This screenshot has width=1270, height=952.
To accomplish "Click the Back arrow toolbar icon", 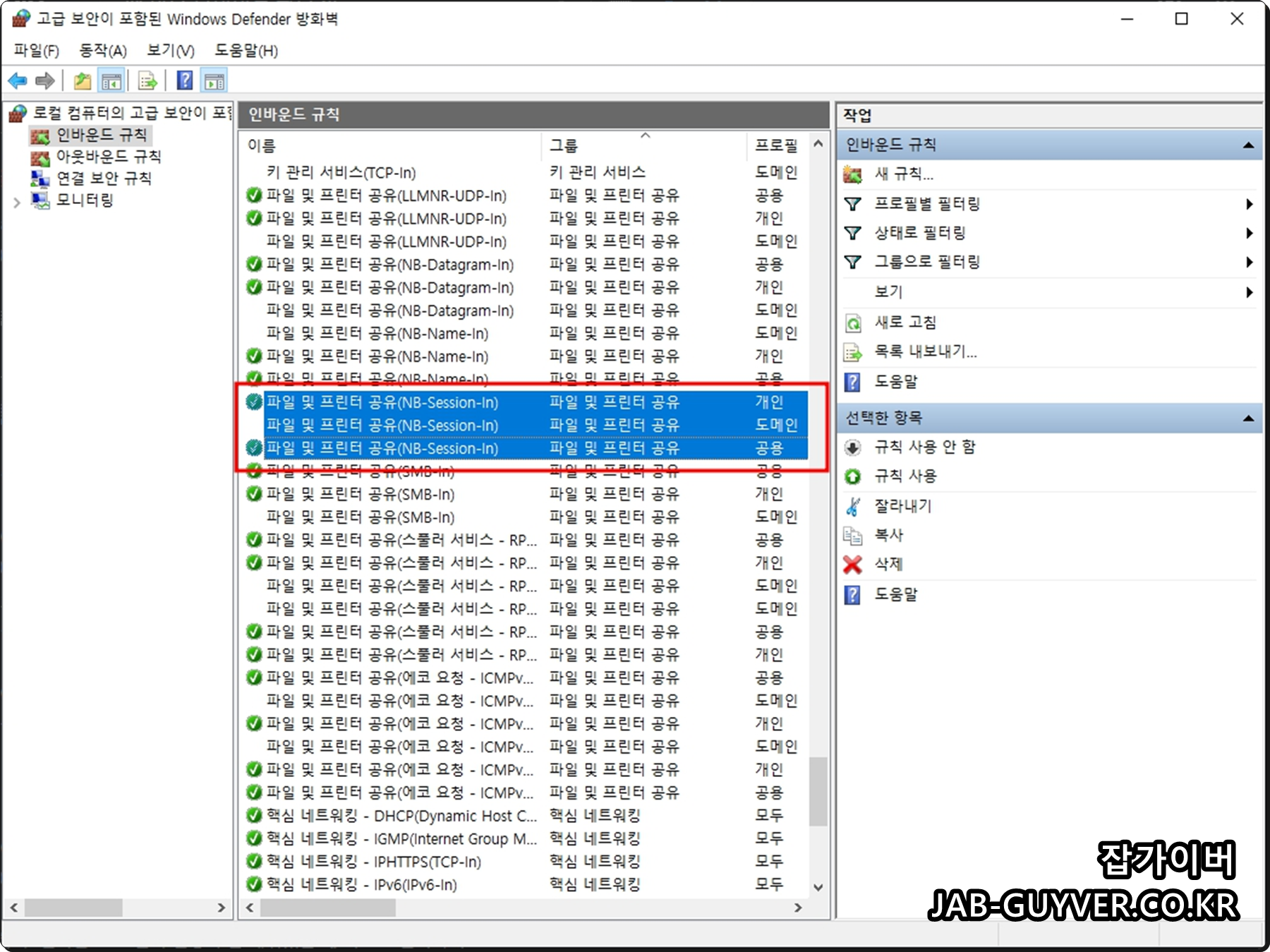I will tap(18, 81).
